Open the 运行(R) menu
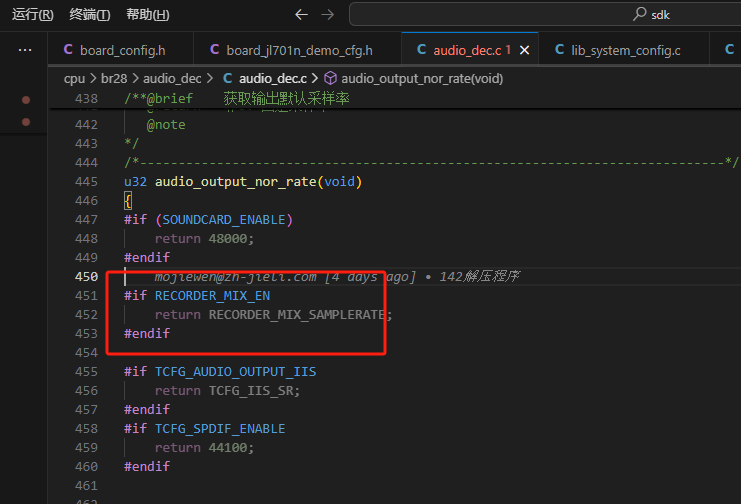 click(x=33, y=15)
